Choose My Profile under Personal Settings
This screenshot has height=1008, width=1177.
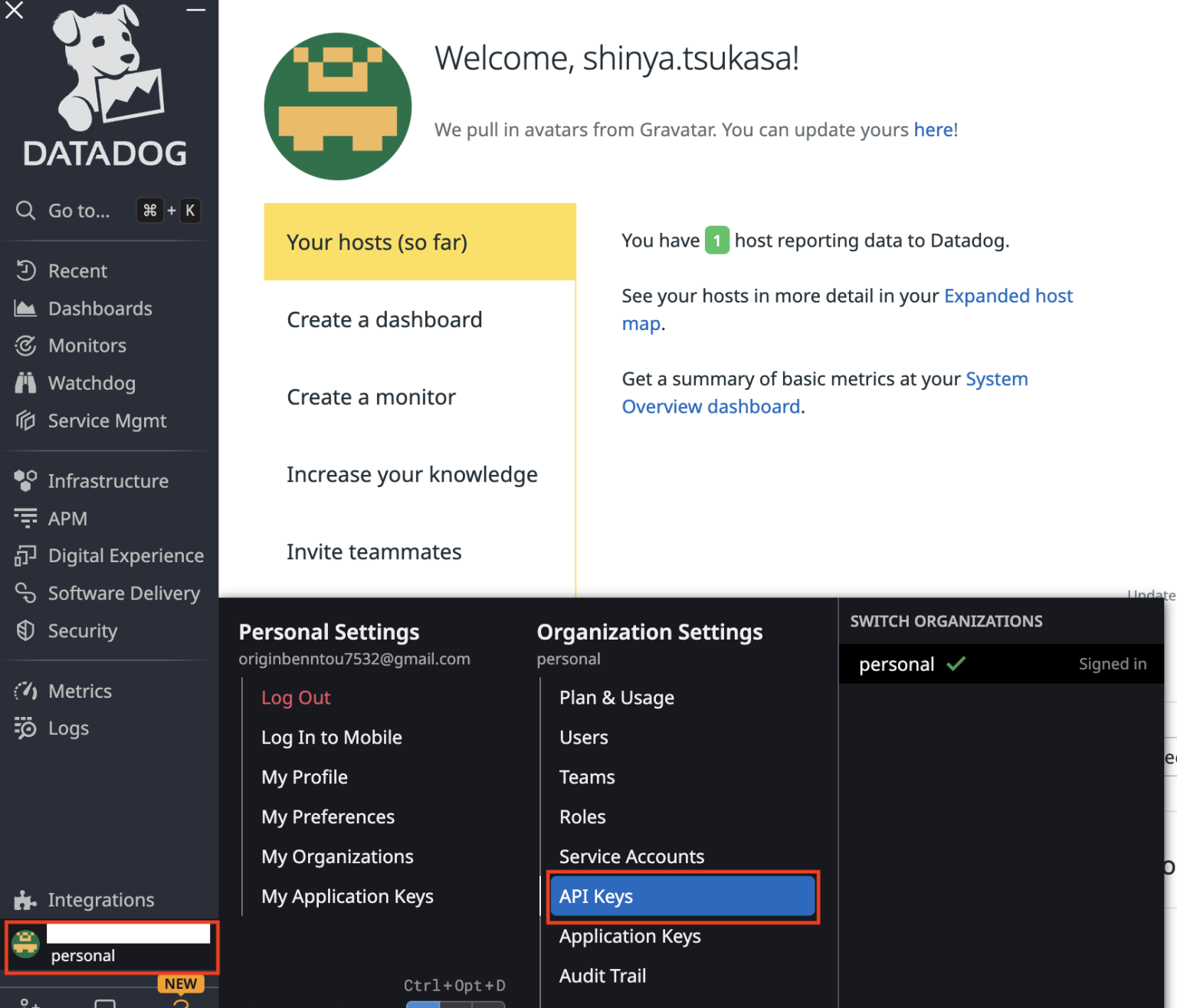coord(304,777)
